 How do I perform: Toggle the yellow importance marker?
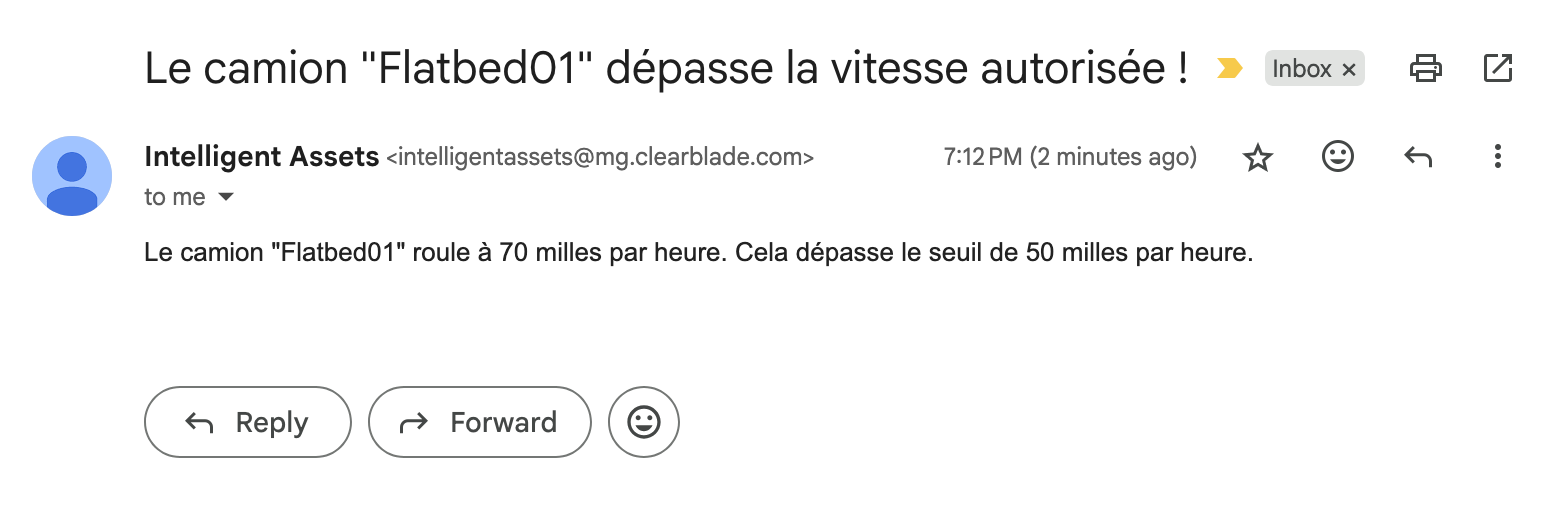coord(1229,68)
